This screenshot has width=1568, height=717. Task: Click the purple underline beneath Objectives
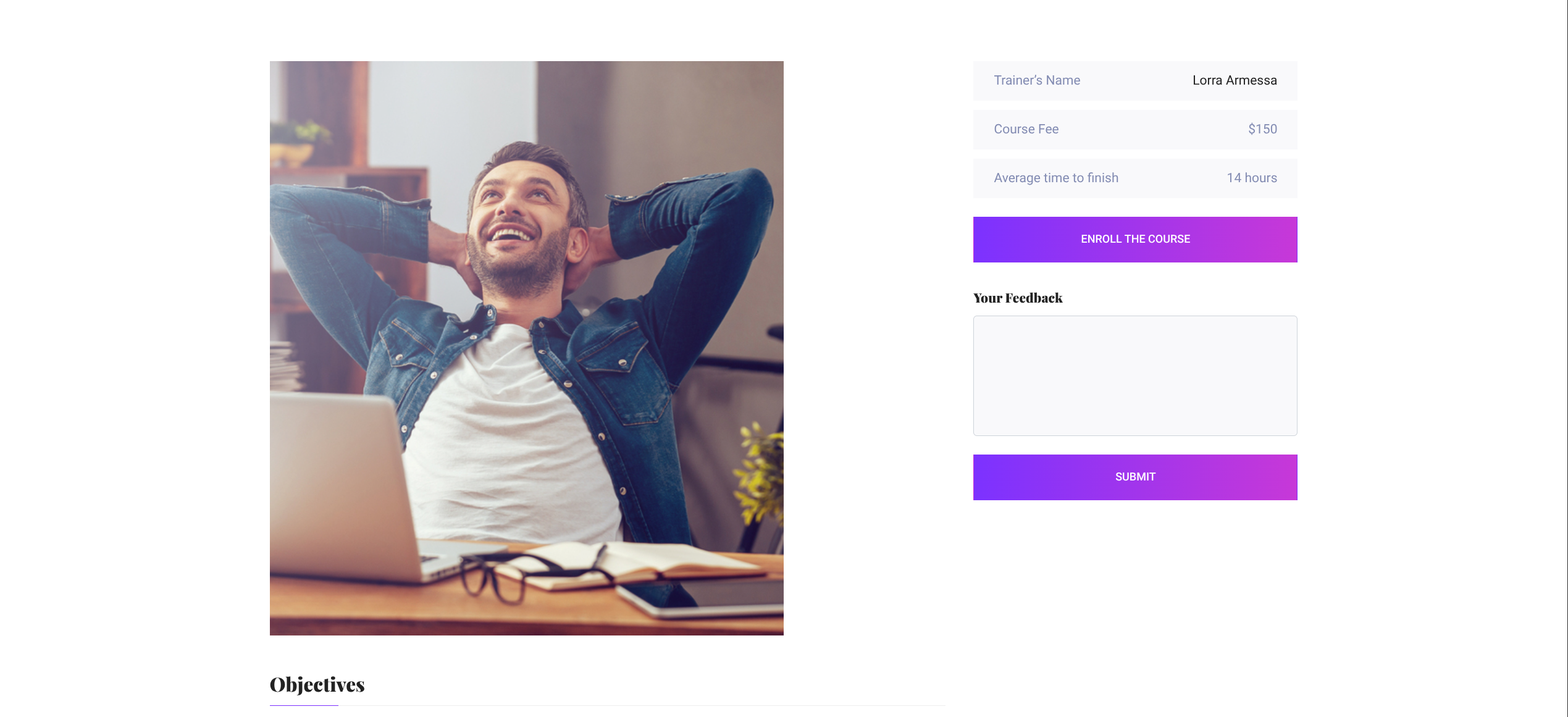click(304, 705)
